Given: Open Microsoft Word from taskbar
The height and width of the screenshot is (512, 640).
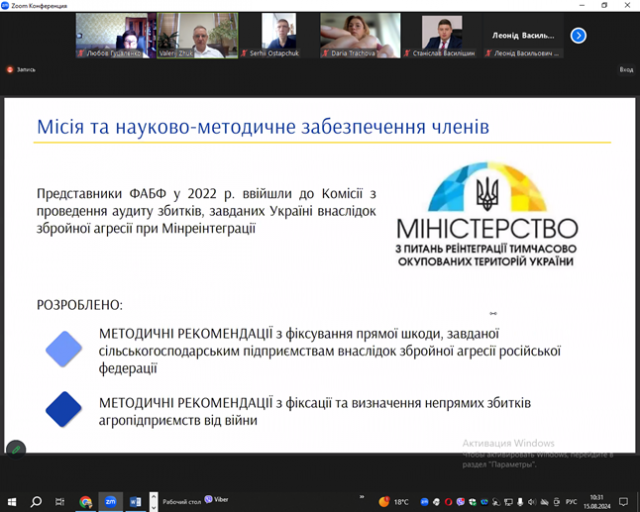Looking at the screenshot, I should (135, 502).
